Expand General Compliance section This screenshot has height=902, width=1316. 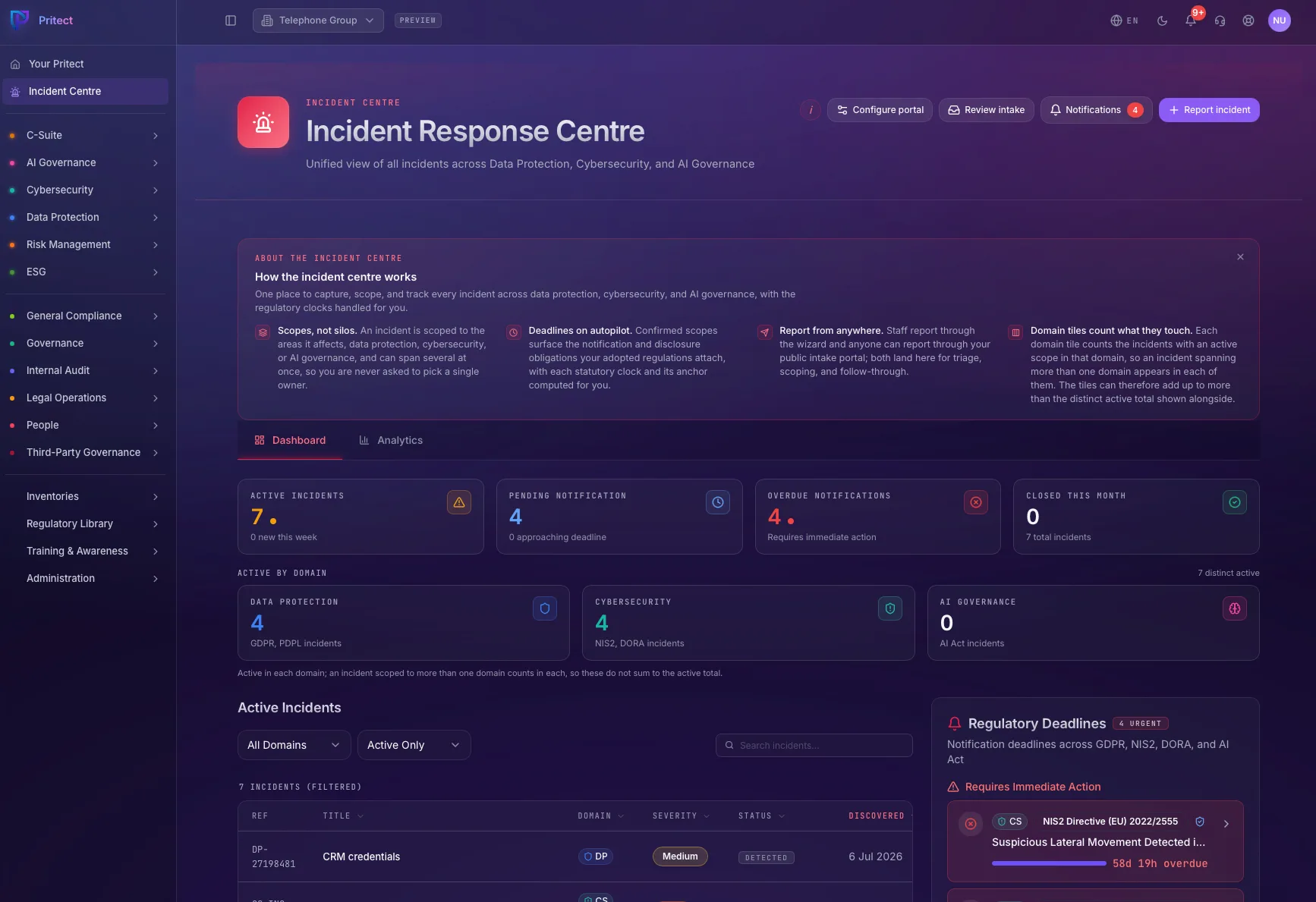[85, 316]
